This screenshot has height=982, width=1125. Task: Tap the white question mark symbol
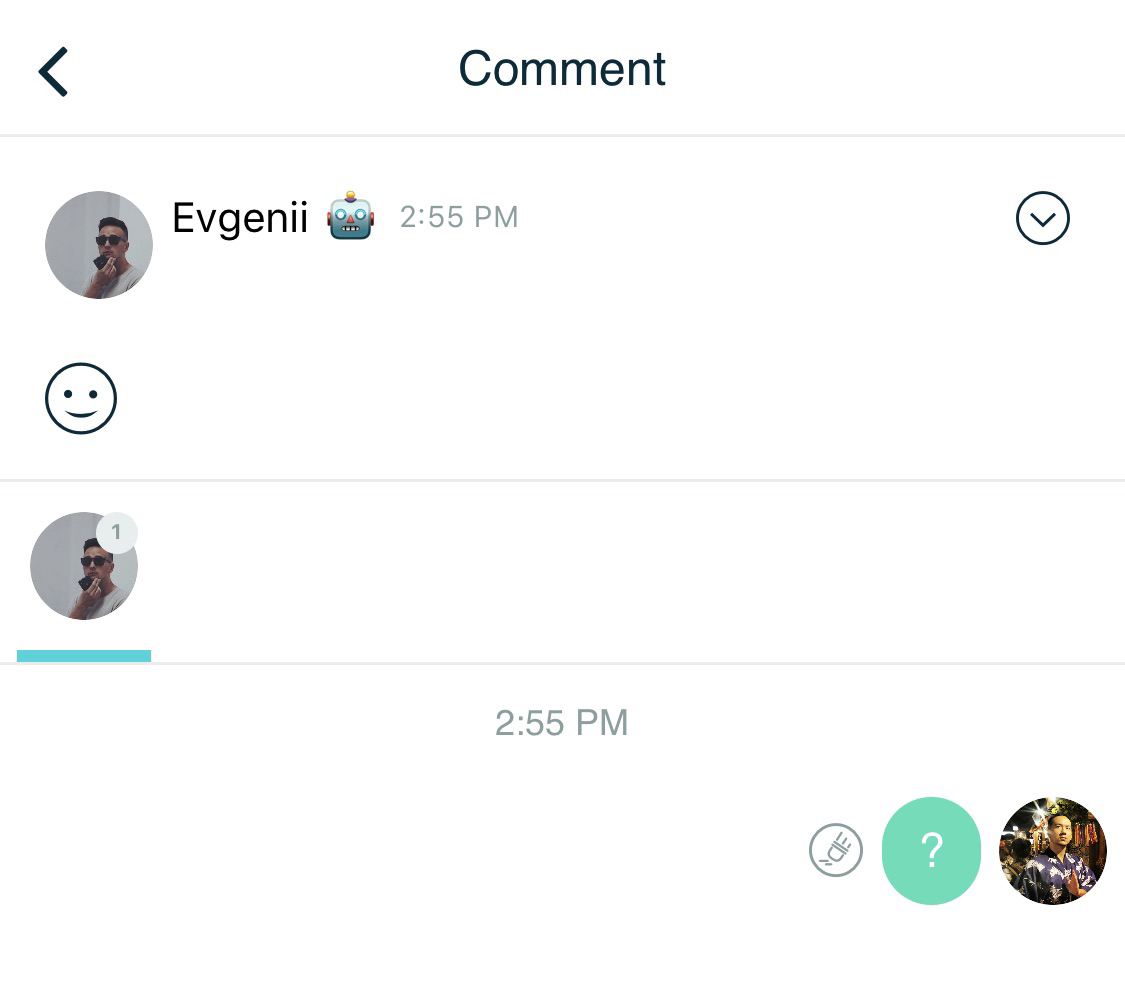click(x=931, y=851)
